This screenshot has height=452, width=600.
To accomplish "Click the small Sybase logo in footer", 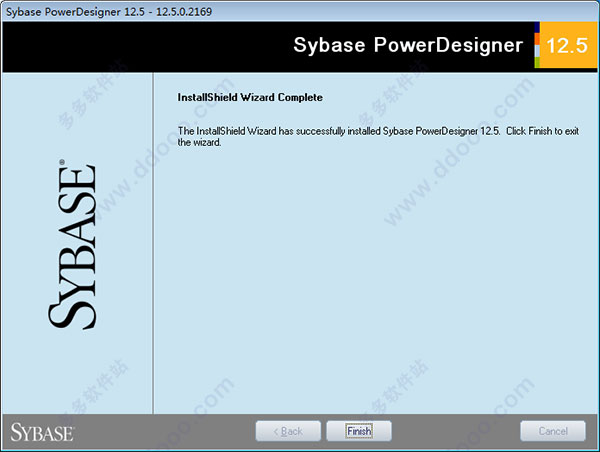I will [42, 432].
